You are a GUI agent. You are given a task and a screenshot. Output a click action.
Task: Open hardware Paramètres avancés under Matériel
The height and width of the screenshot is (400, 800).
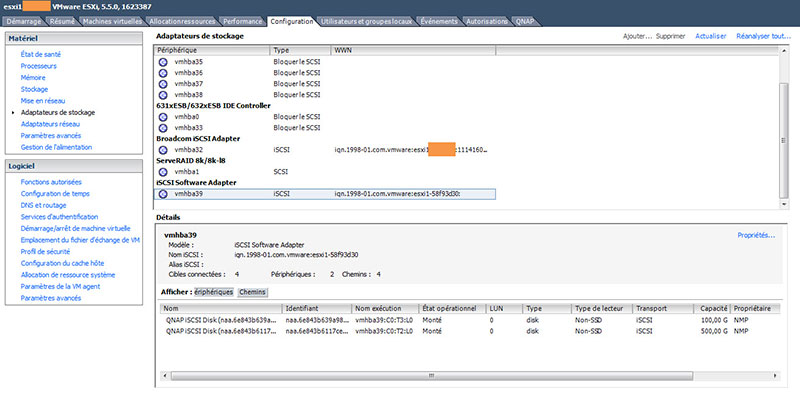tap(51, 136)
